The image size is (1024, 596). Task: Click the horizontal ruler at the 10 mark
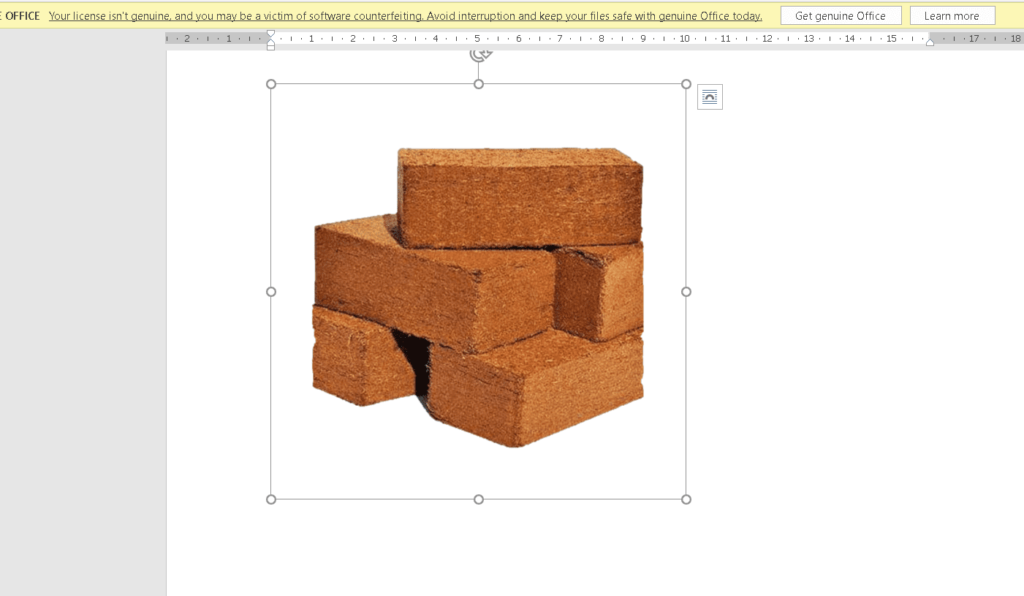click(x=684, y=39)
